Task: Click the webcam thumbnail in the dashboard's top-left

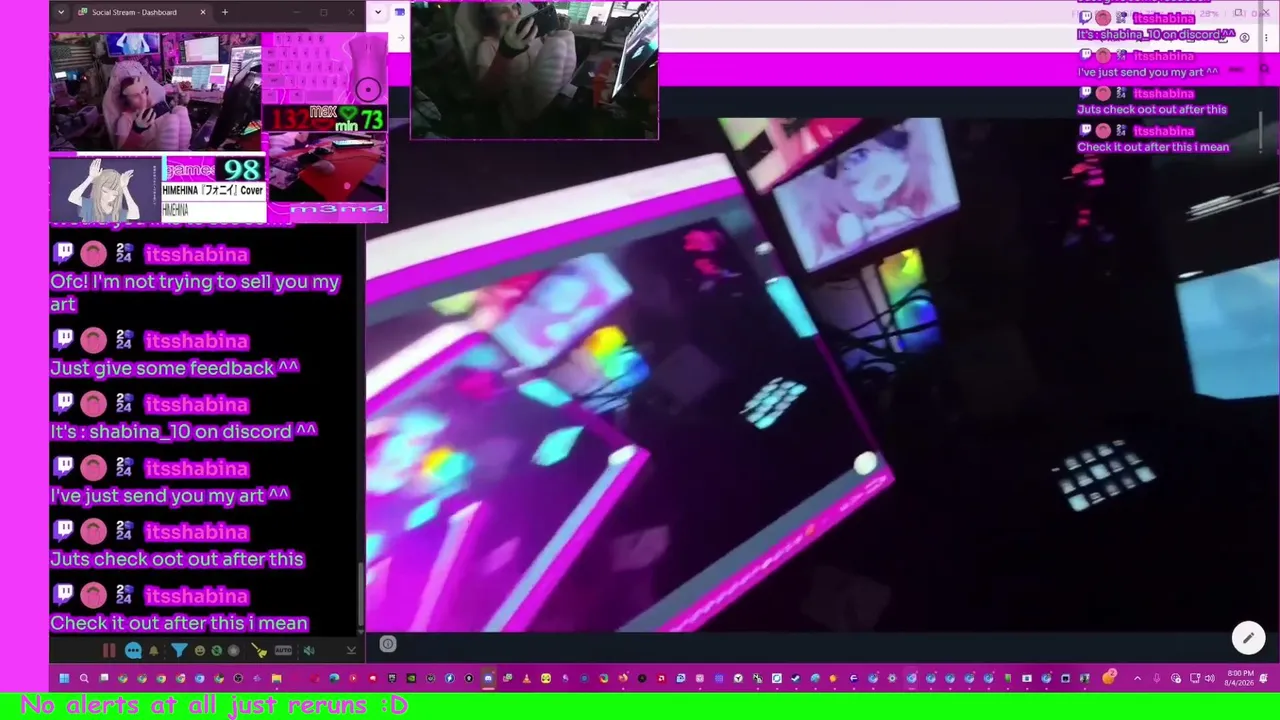Action: pos(155,91)
